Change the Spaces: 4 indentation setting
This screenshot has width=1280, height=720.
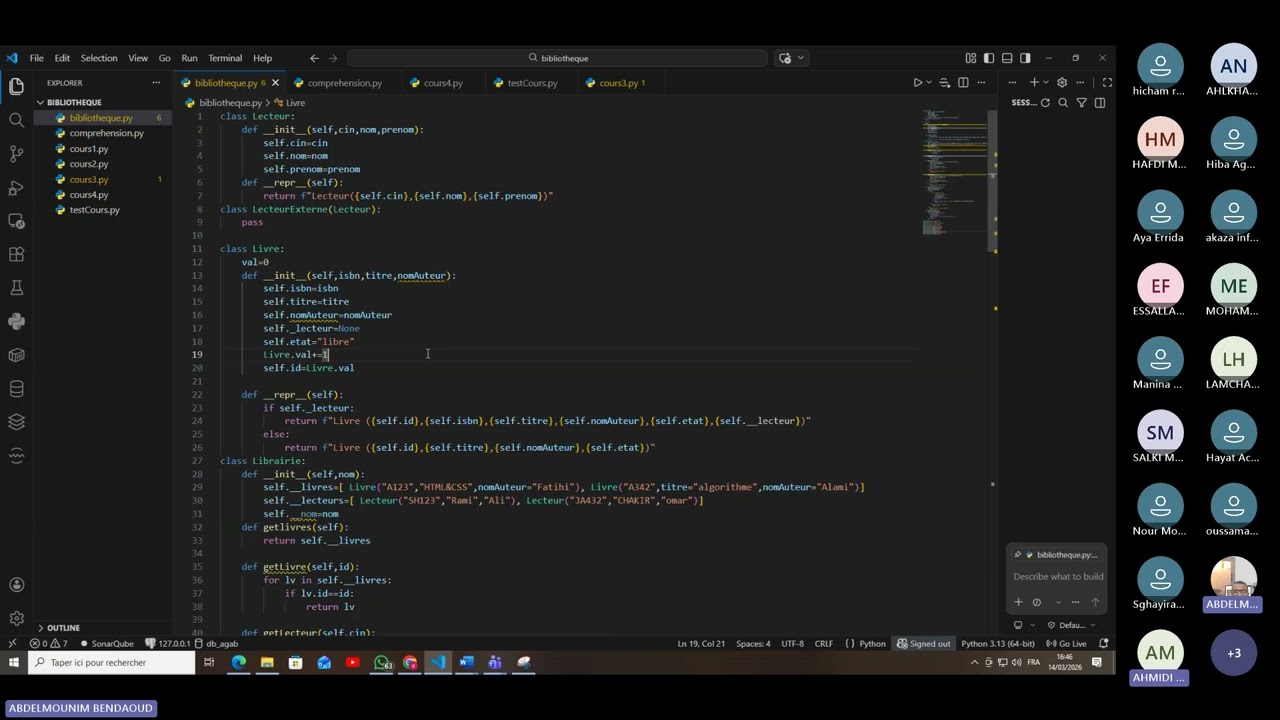point(753,644)
